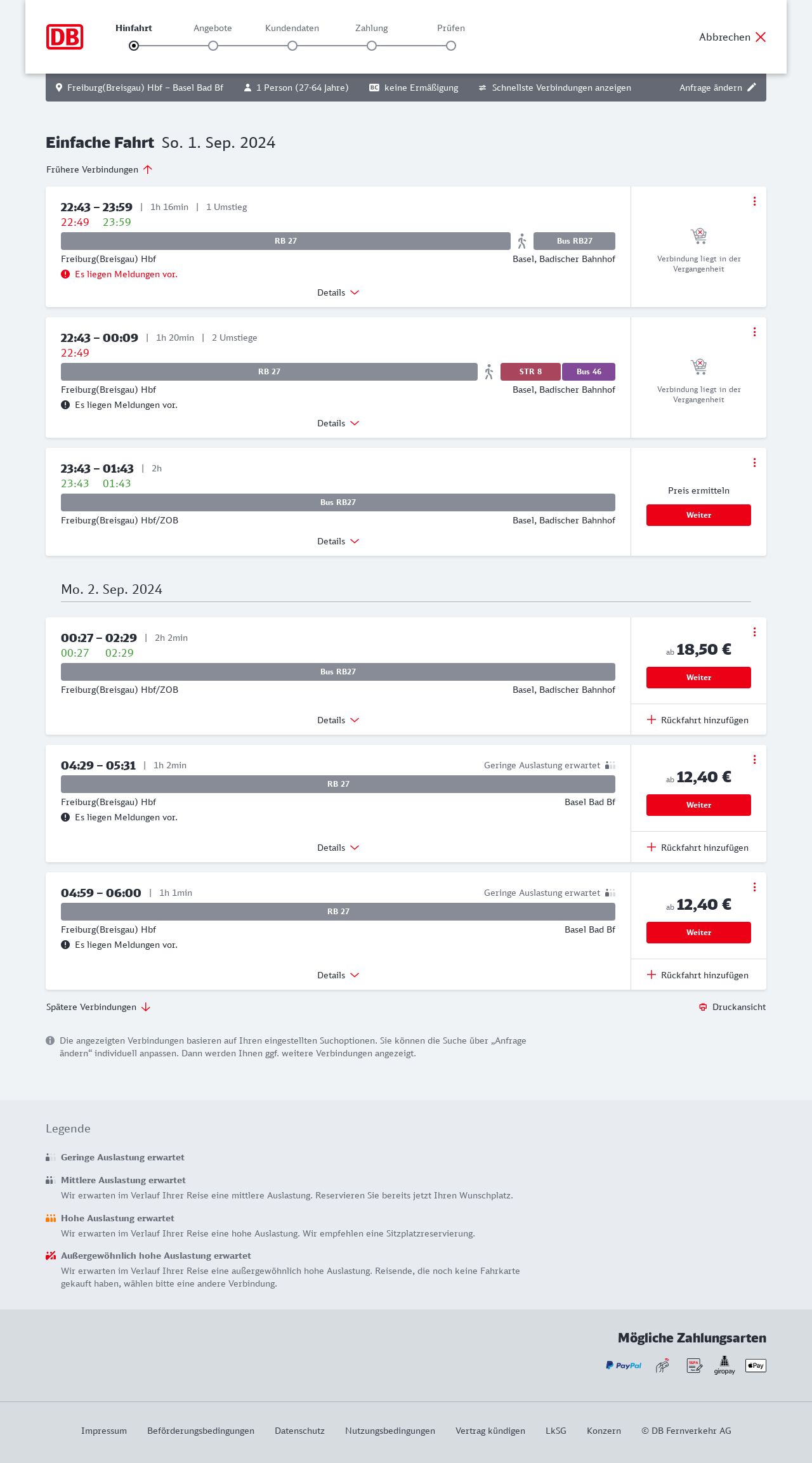The height and width of the screenshot is (1463, 812).
Task: Select the Angebote step circle
Action: (x=213, y=46)
